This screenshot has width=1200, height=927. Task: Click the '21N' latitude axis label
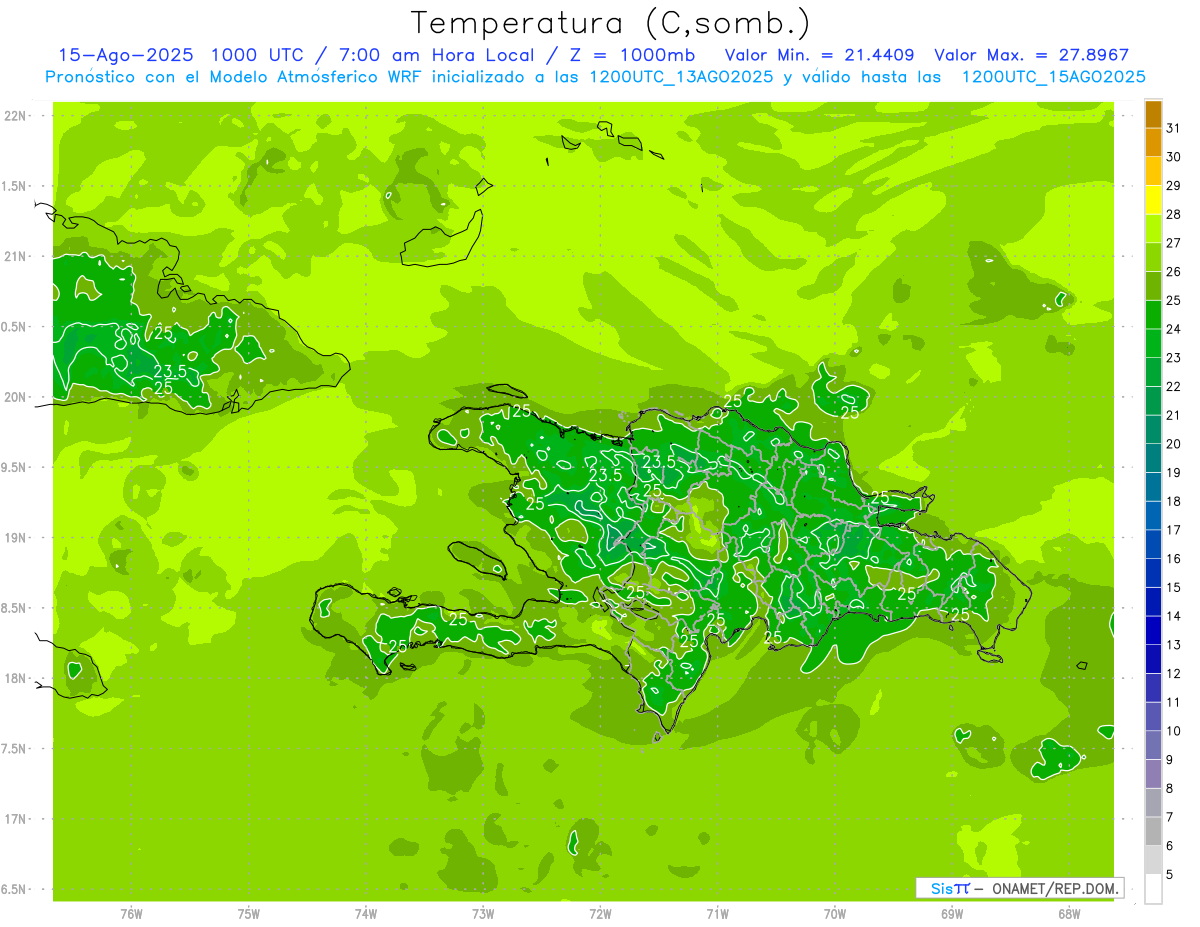pos(16,257)
